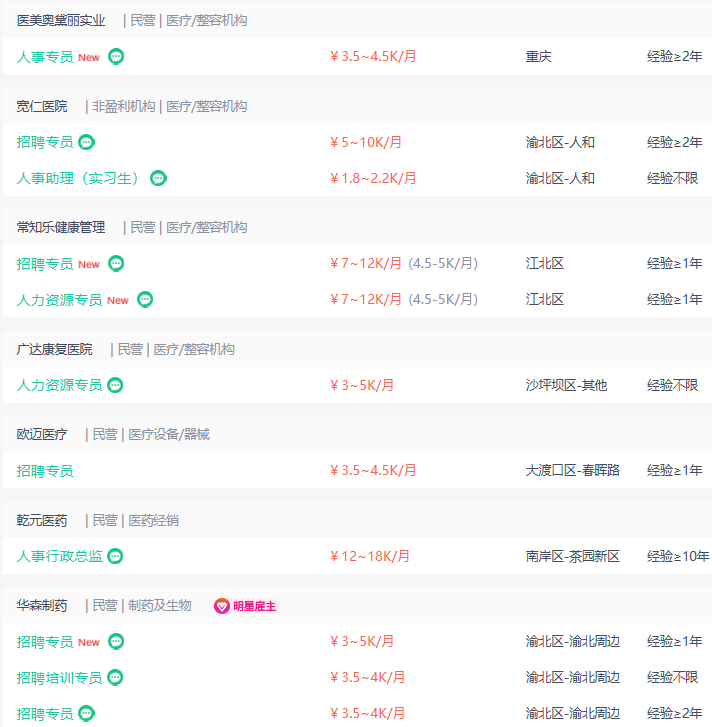712x727 pixels.
Task: Message recruiter for 人事行政总监 job
Action: [116, 556]
